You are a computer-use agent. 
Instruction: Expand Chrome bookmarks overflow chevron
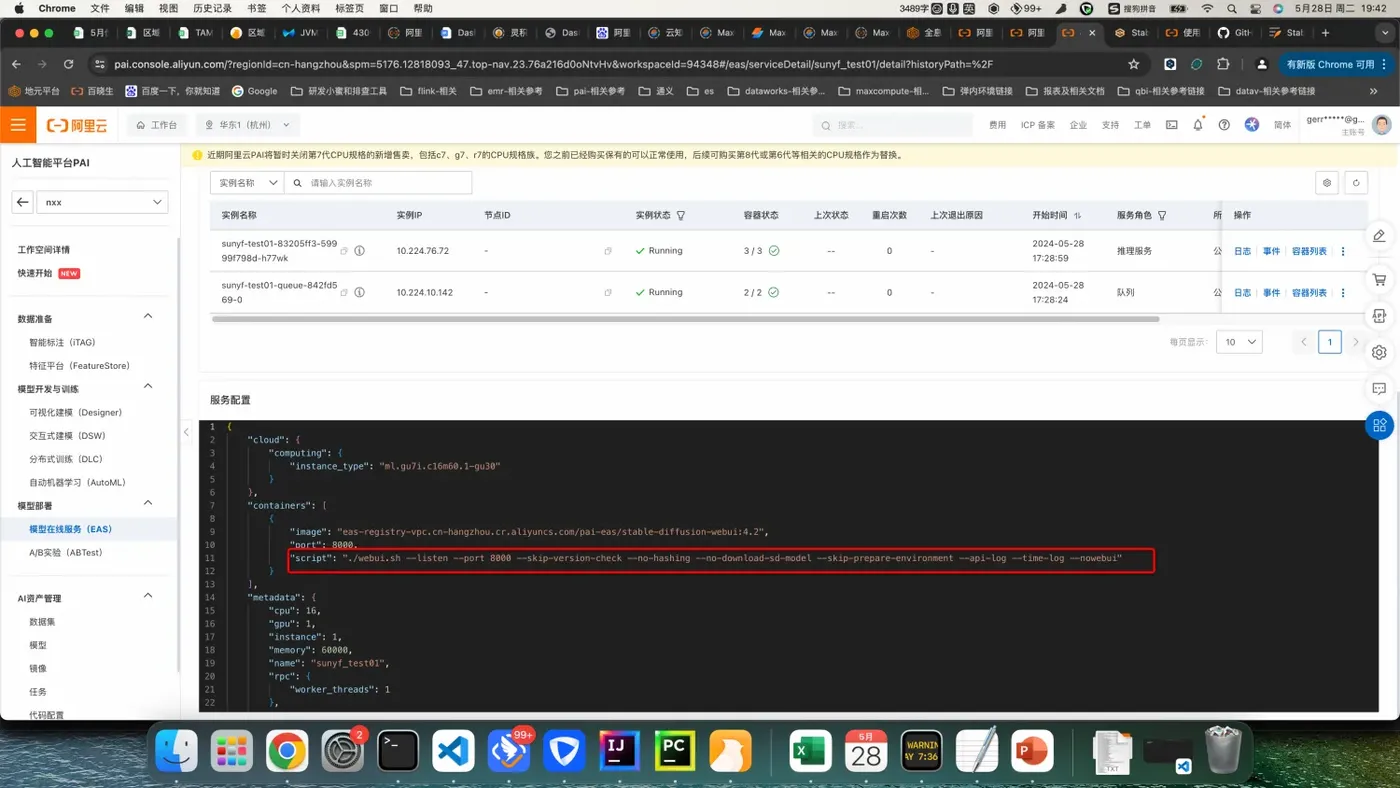point(1374,91)
